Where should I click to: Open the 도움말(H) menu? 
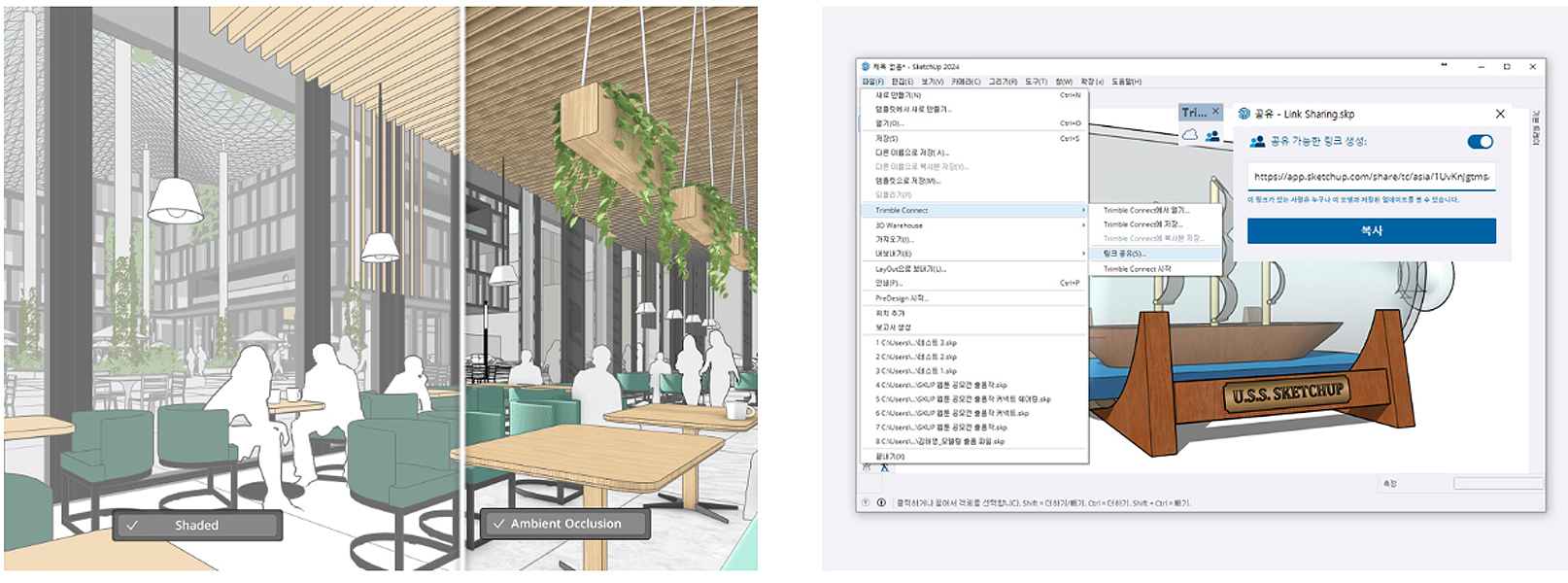click(1126, 82)
